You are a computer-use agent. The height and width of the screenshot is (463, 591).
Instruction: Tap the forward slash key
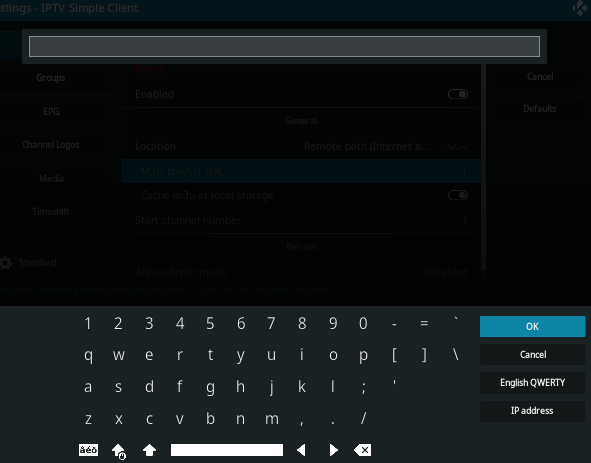click(363, 419)
